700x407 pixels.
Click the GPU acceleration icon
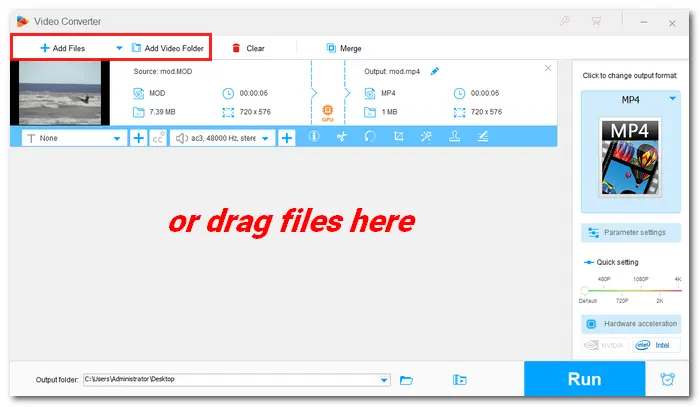(x=328, y=112)
